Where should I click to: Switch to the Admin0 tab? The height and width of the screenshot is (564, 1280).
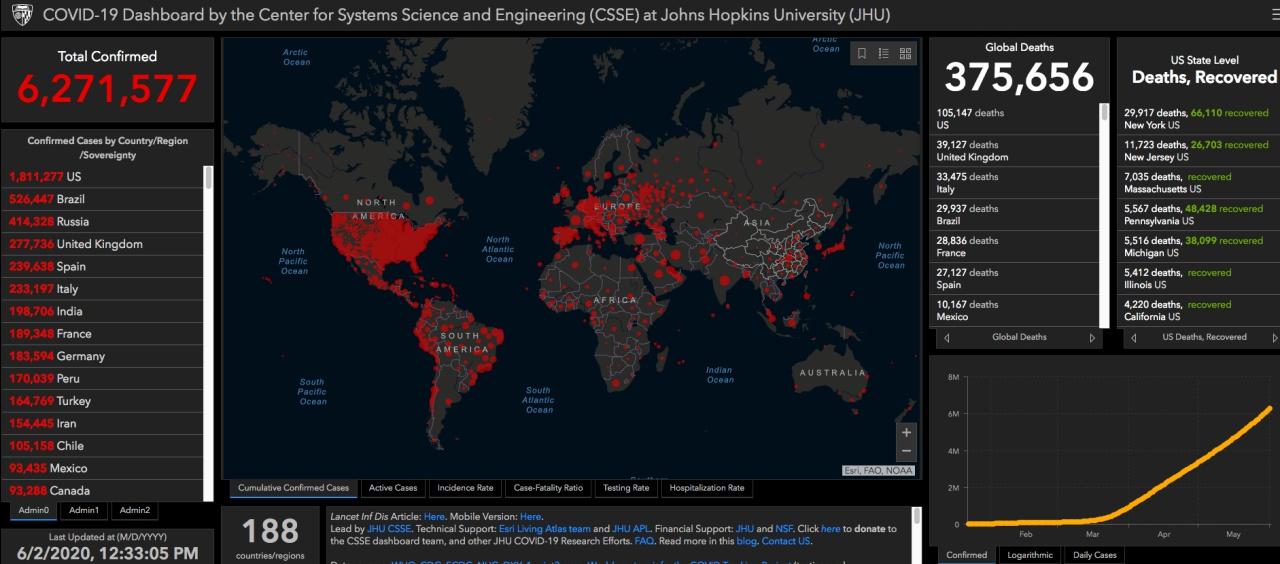[x=34, y=511]
